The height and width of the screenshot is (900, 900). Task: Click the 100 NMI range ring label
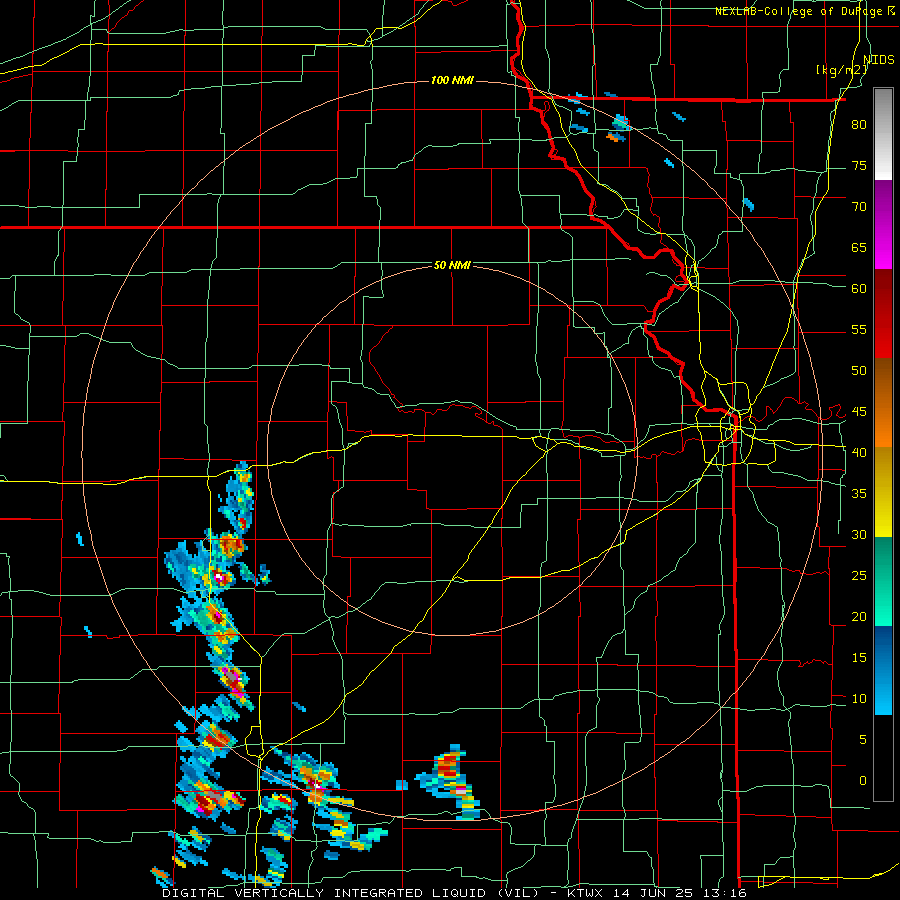click(x=452, y=80)
